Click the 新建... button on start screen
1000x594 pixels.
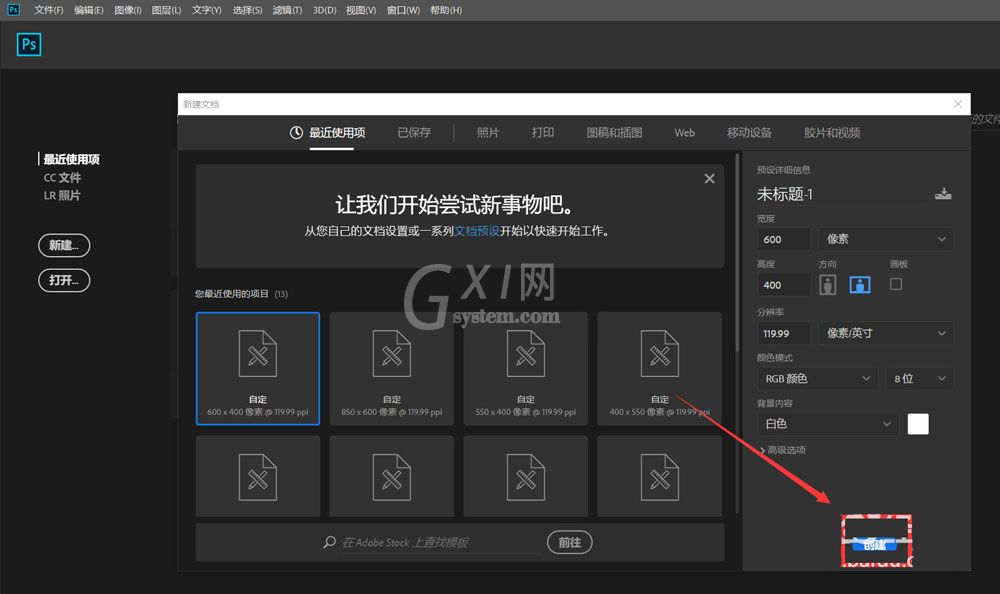(x=64, y=246)
